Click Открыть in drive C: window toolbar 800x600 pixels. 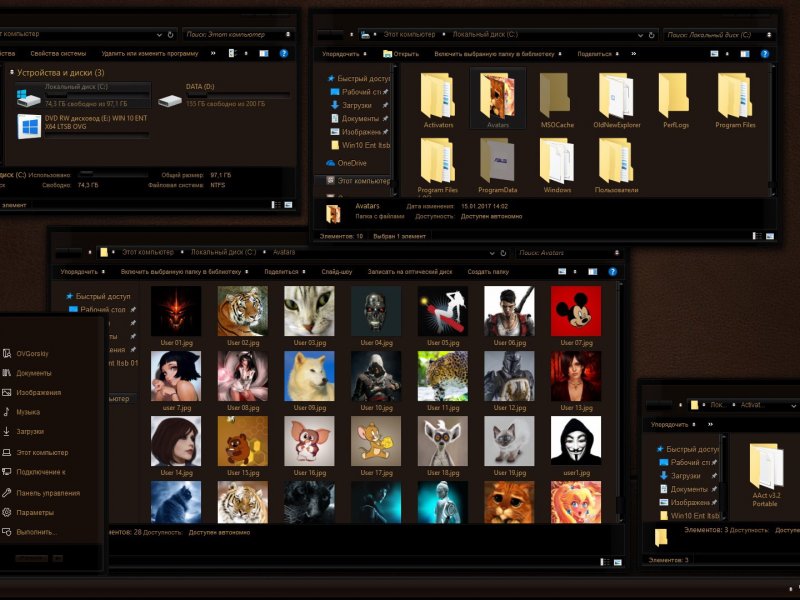click(401, 54)
